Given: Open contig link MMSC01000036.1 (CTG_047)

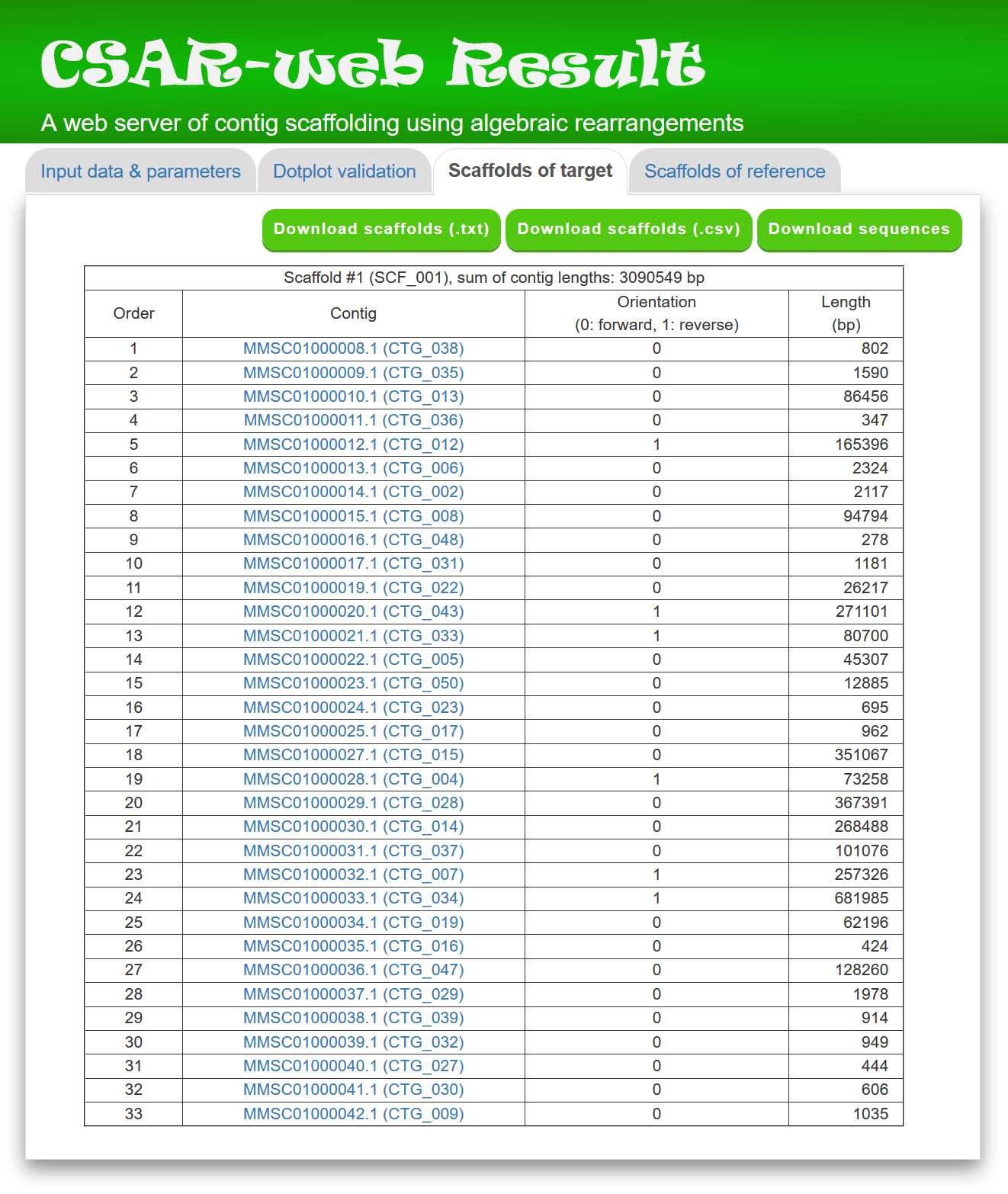Looking at the screenshot, I should 353,970.
